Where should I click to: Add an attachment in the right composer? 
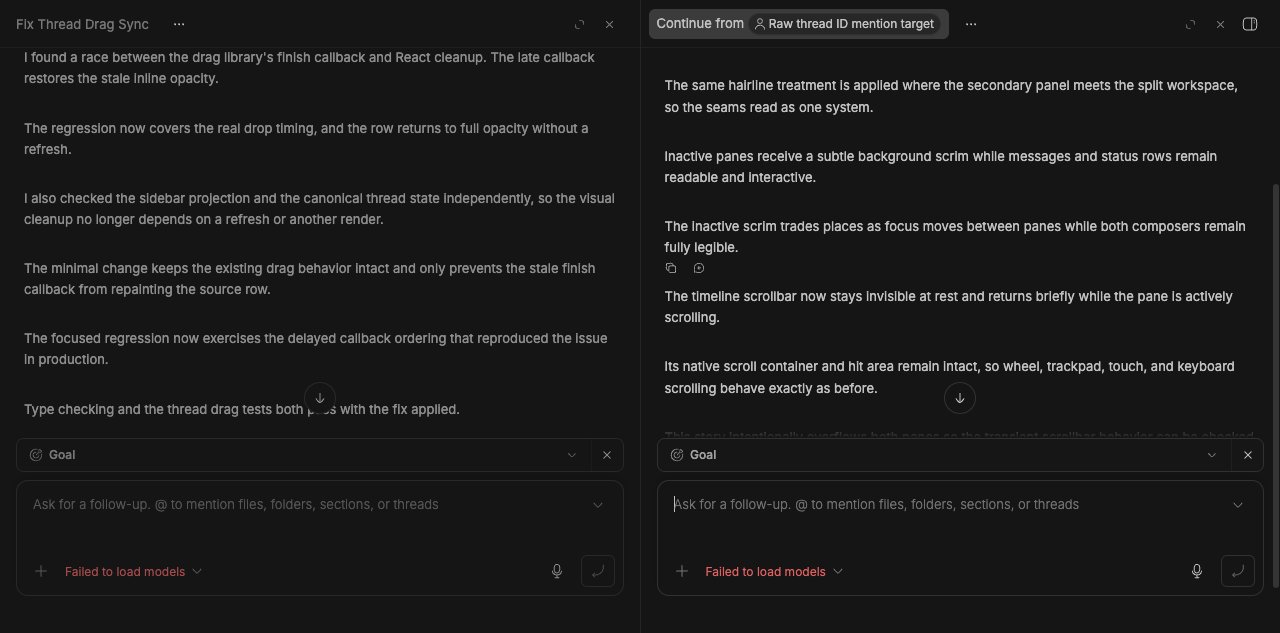[682, 571]
